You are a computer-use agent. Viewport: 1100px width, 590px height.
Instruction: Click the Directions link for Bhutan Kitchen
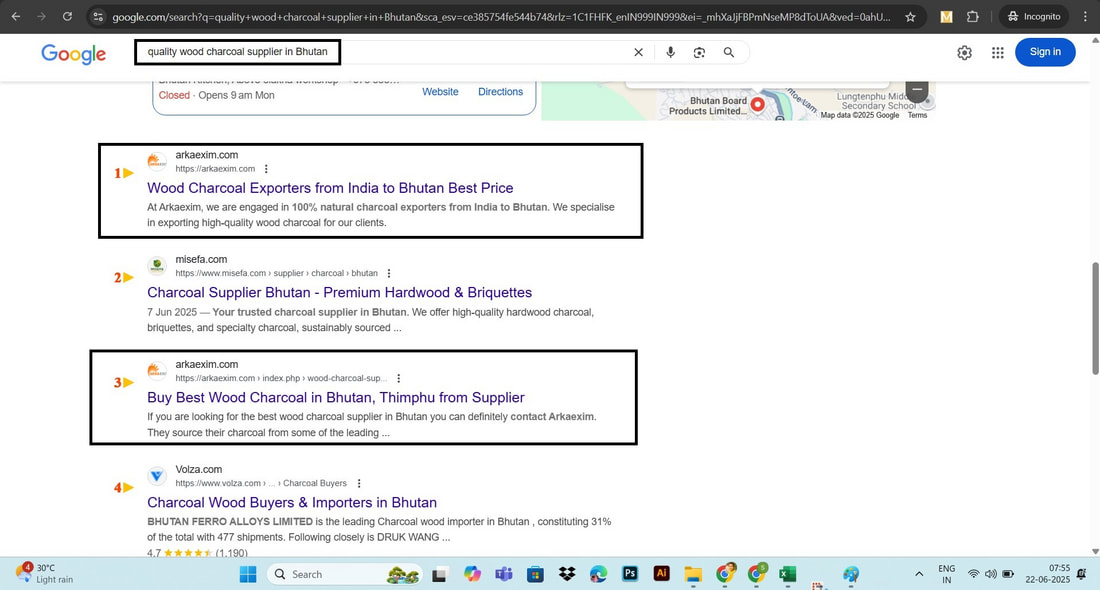[x=500, y=91]
